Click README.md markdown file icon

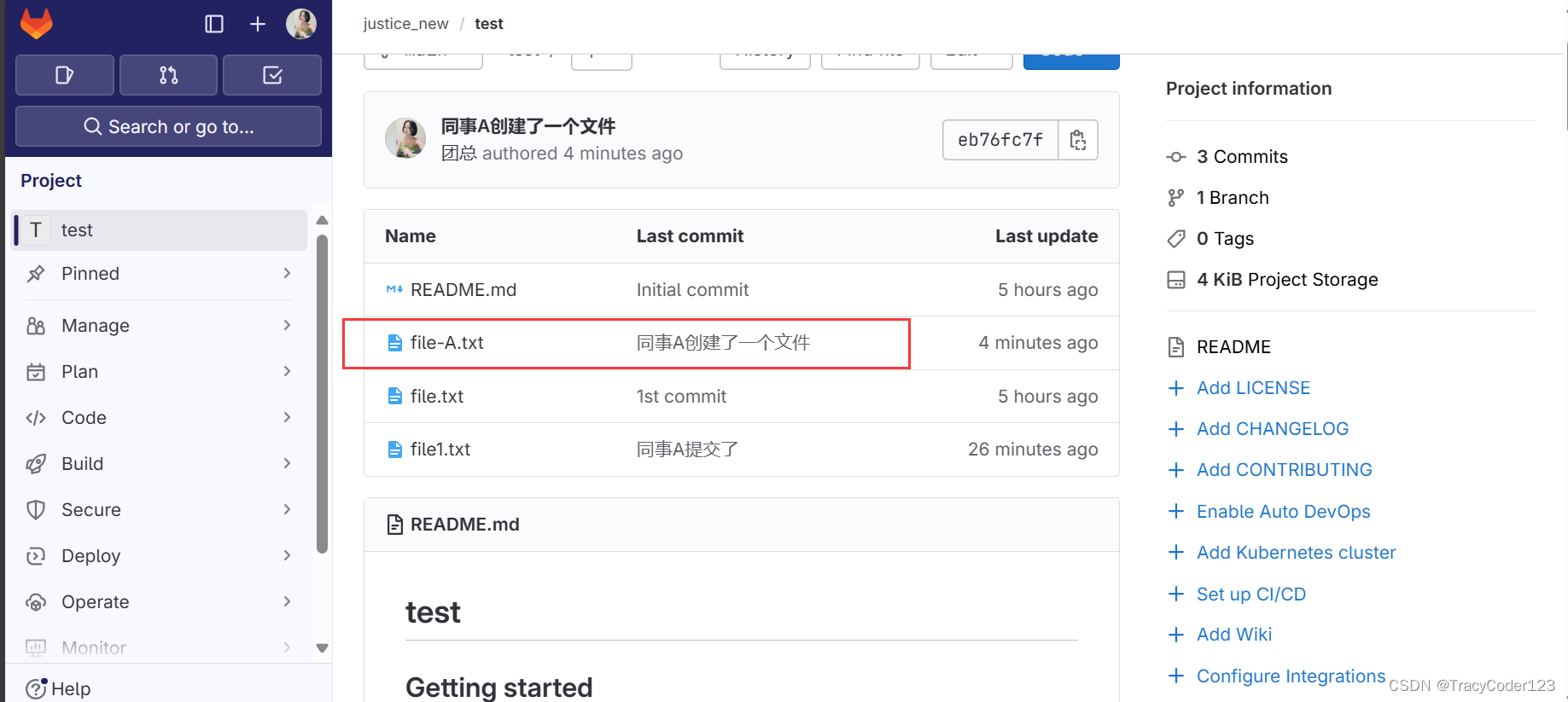tap(394, 290)
